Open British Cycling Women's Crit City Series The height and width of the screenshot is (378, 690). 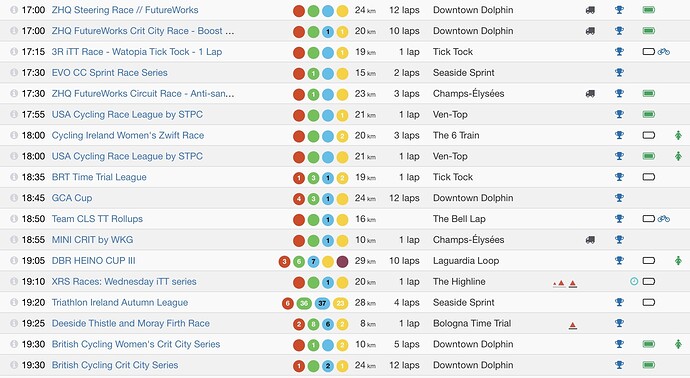(136, 344)
